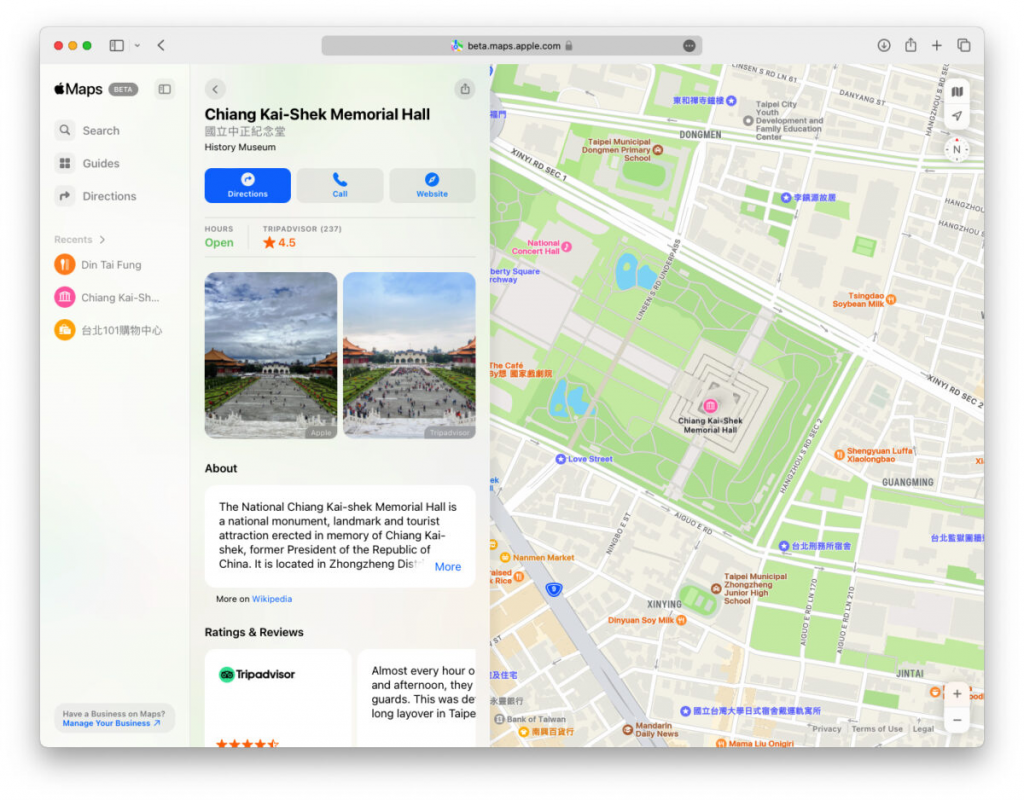1024x800 pixels.
Task: Click the Chiang Kai-Shek Memorial Hall map pin
Action: (710, 407)
